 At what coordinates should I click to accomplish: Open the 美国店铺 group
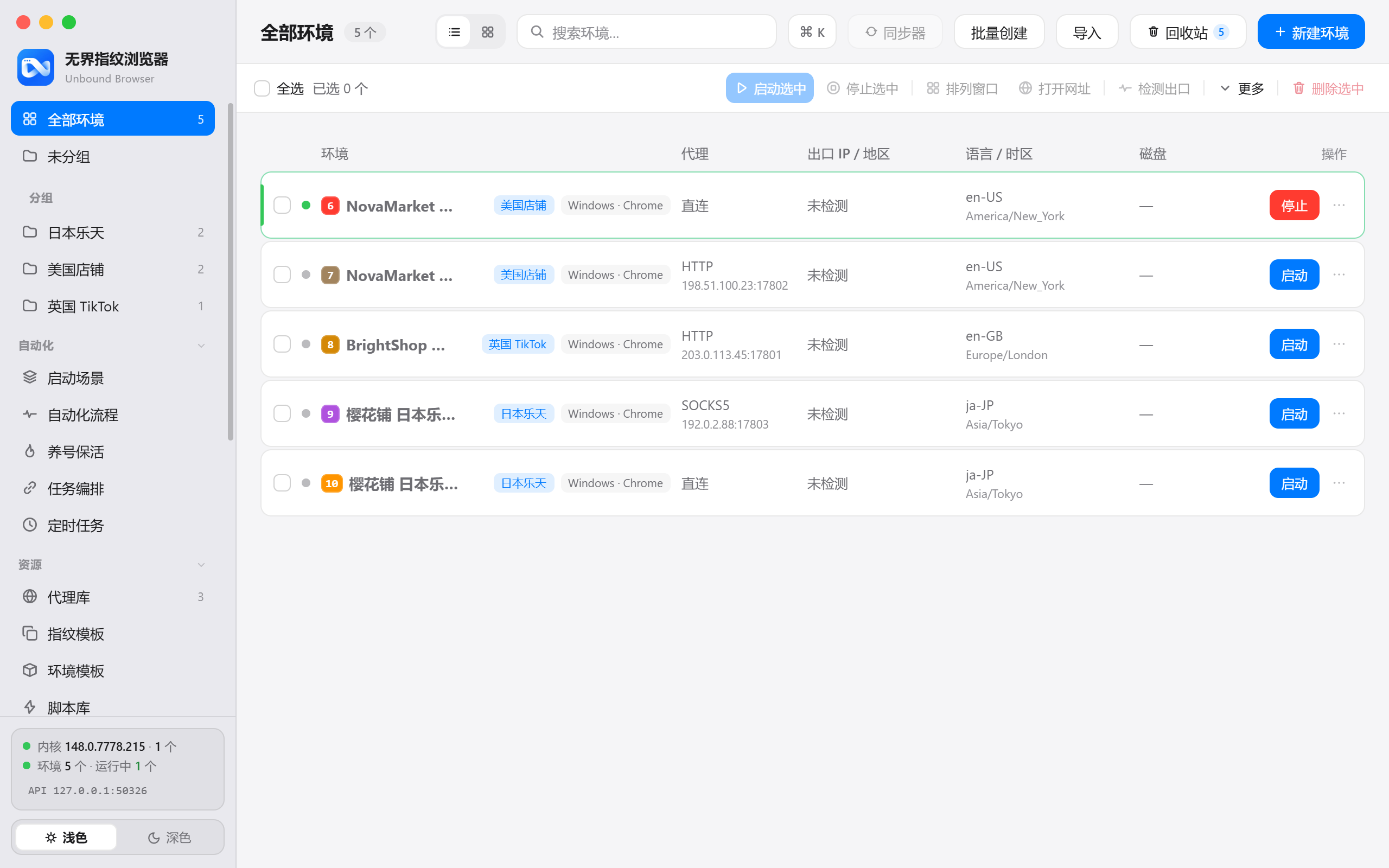pyautogui.click(x=112, y=269)
